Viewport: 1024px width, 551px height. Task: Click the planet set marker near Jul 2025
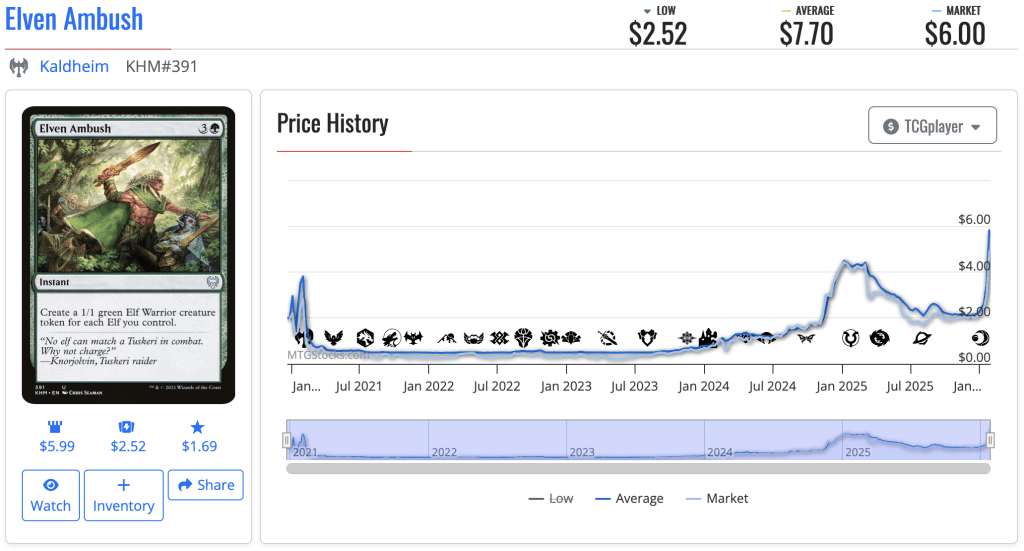[x=922, y=338]
